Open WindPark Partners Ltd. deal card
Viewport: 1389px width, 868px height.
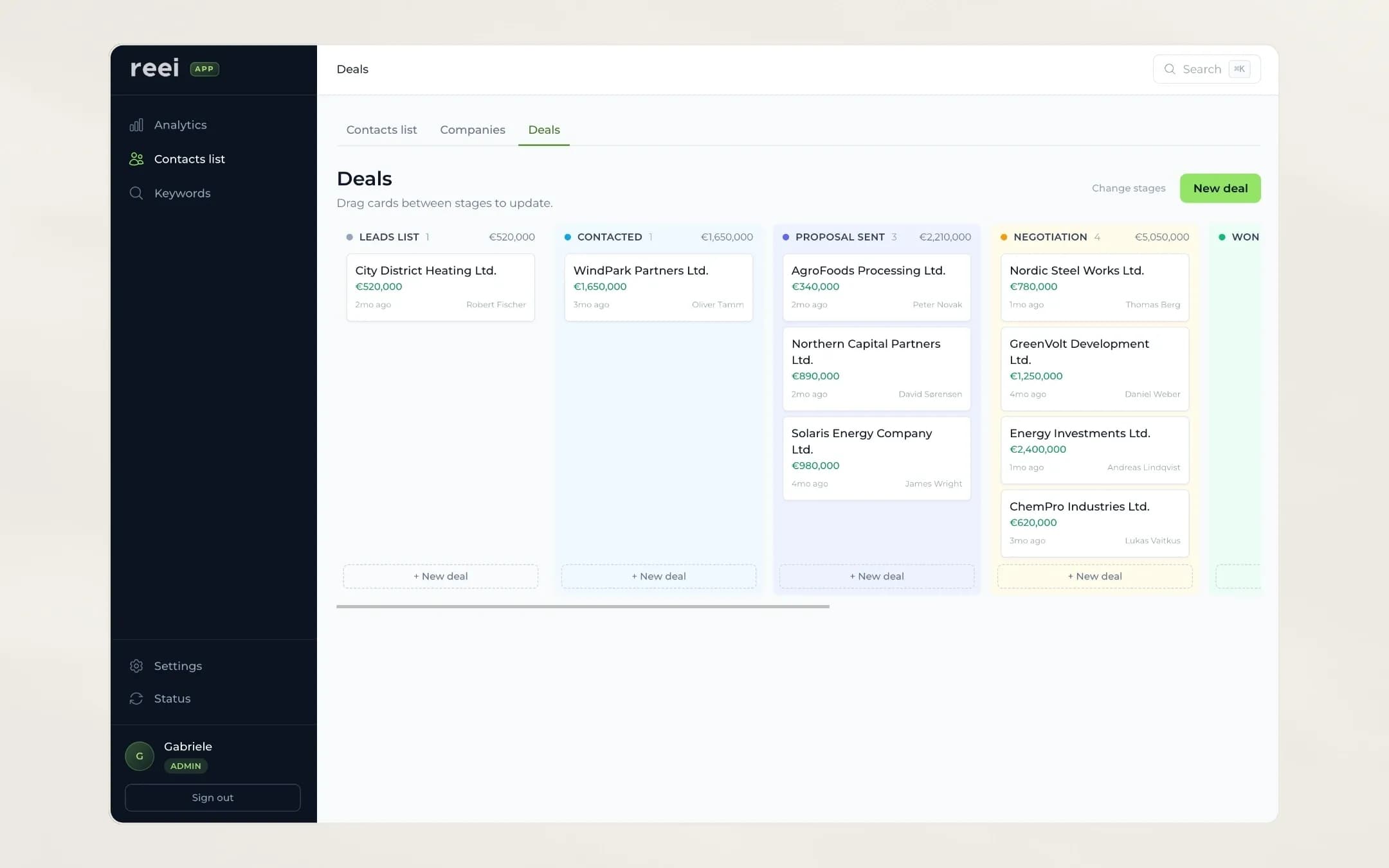click(658, 287)
